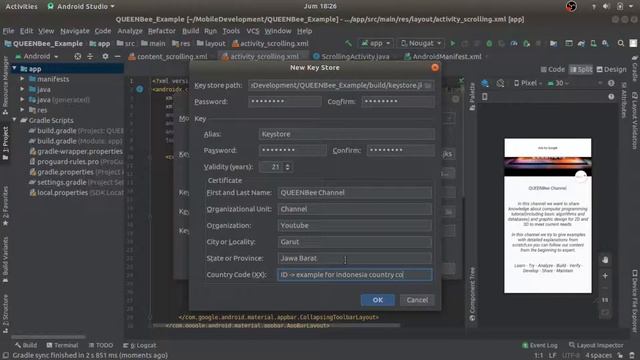This screenshot has width=640, height=360.
Task: Click the Country Code field
Action: 355,275
